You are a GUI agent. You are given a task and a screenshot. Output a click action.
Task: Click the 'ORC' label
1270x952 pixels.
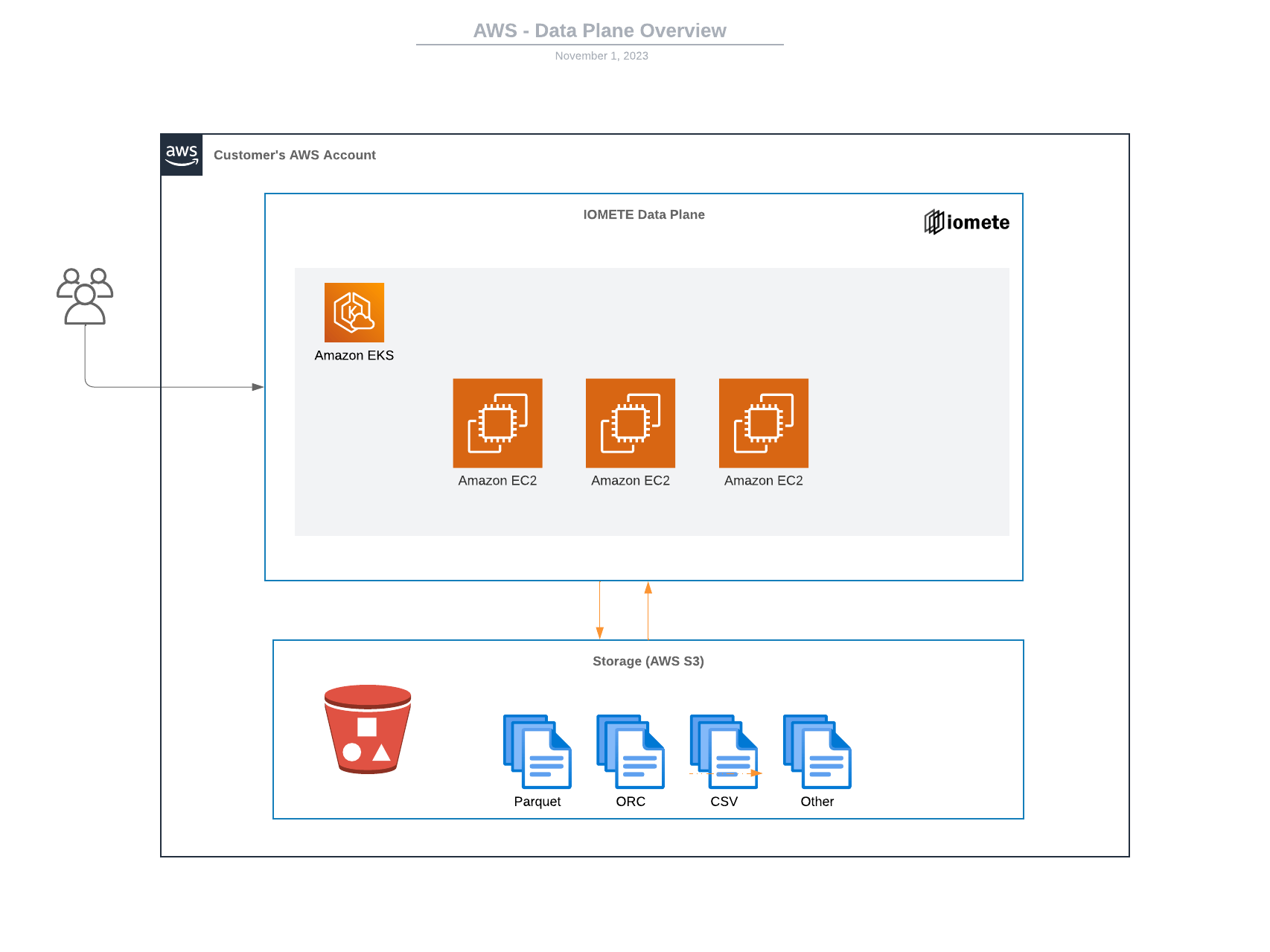pyautogui.click(x=631, y=802)
